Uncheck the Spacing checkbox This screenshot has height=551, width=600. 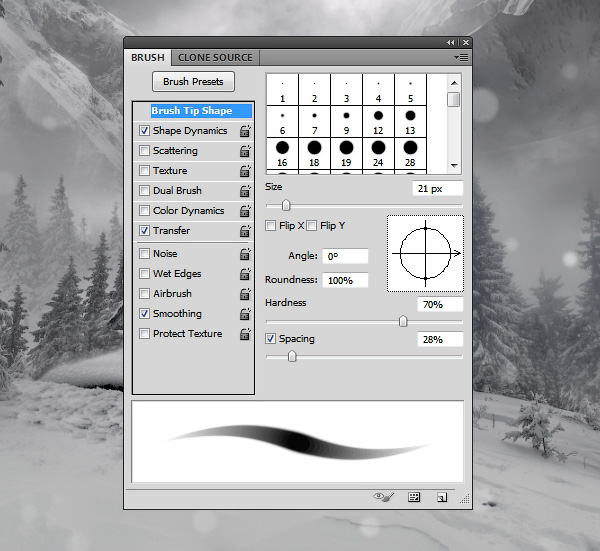(x=271, y=338)
